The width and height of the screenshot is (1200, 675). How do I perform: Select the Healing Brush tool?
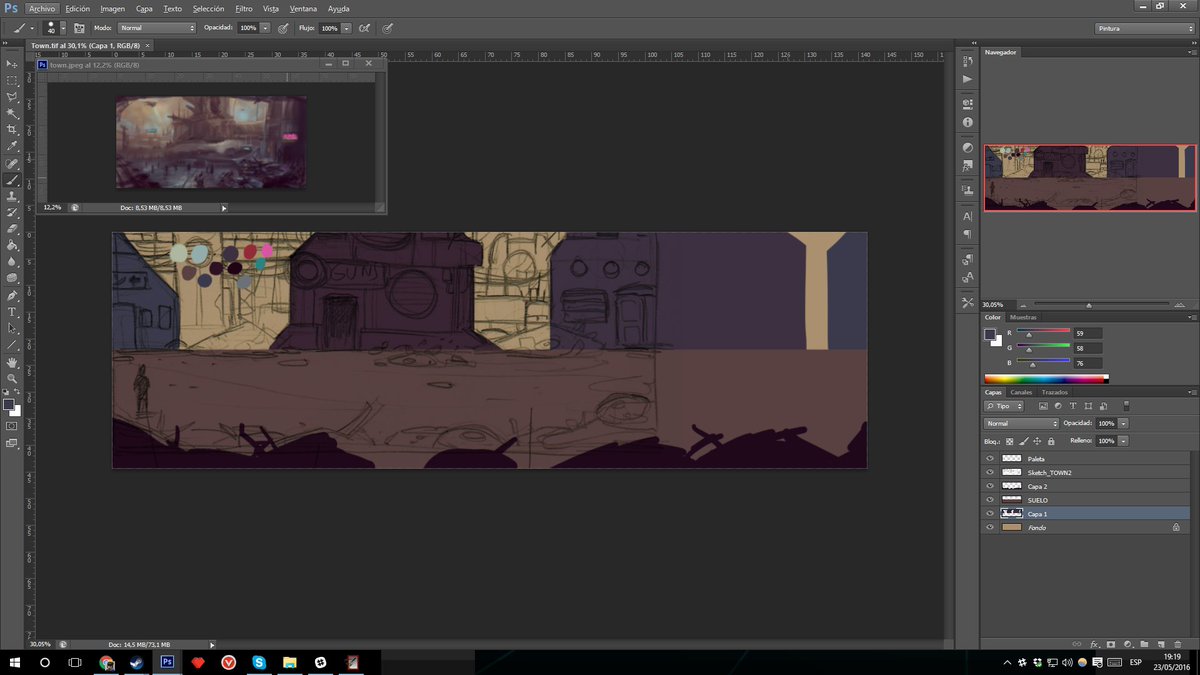point(12,163)
